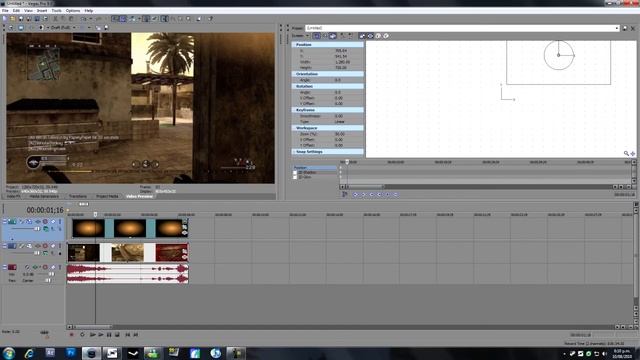Copy snapshot to clipboard in preview
The height and width of the screenshot is (360, 640).
pyautogui.click(x=98, y=28)
